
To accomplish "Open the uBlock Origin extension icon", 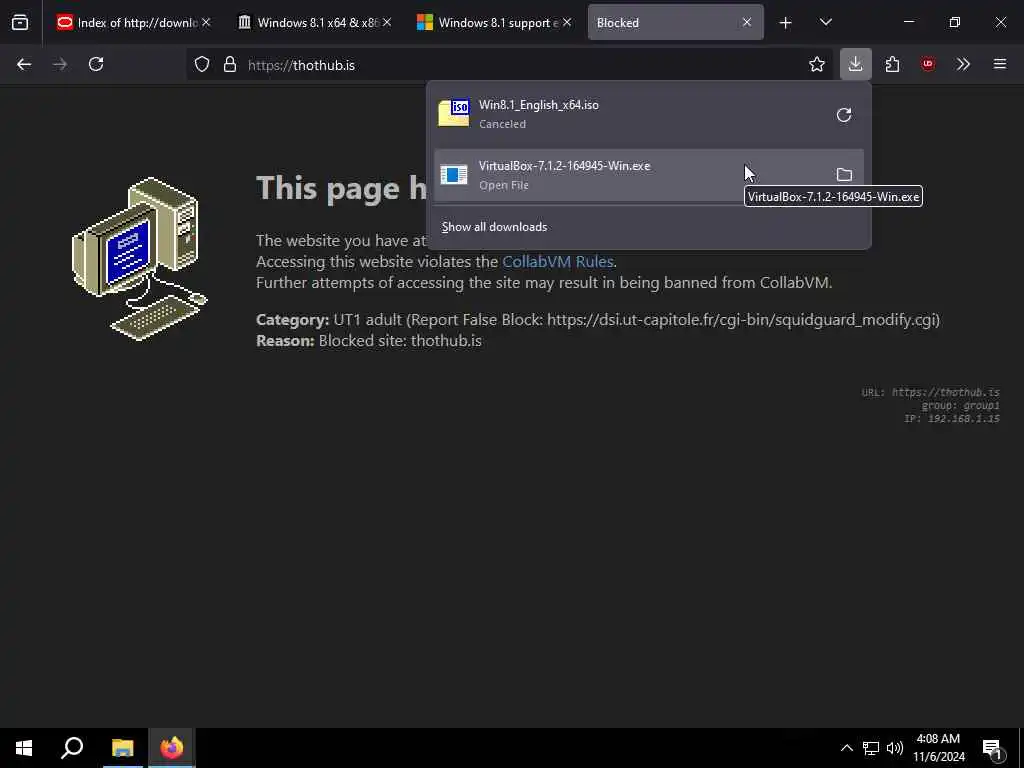I will (927, 64).
